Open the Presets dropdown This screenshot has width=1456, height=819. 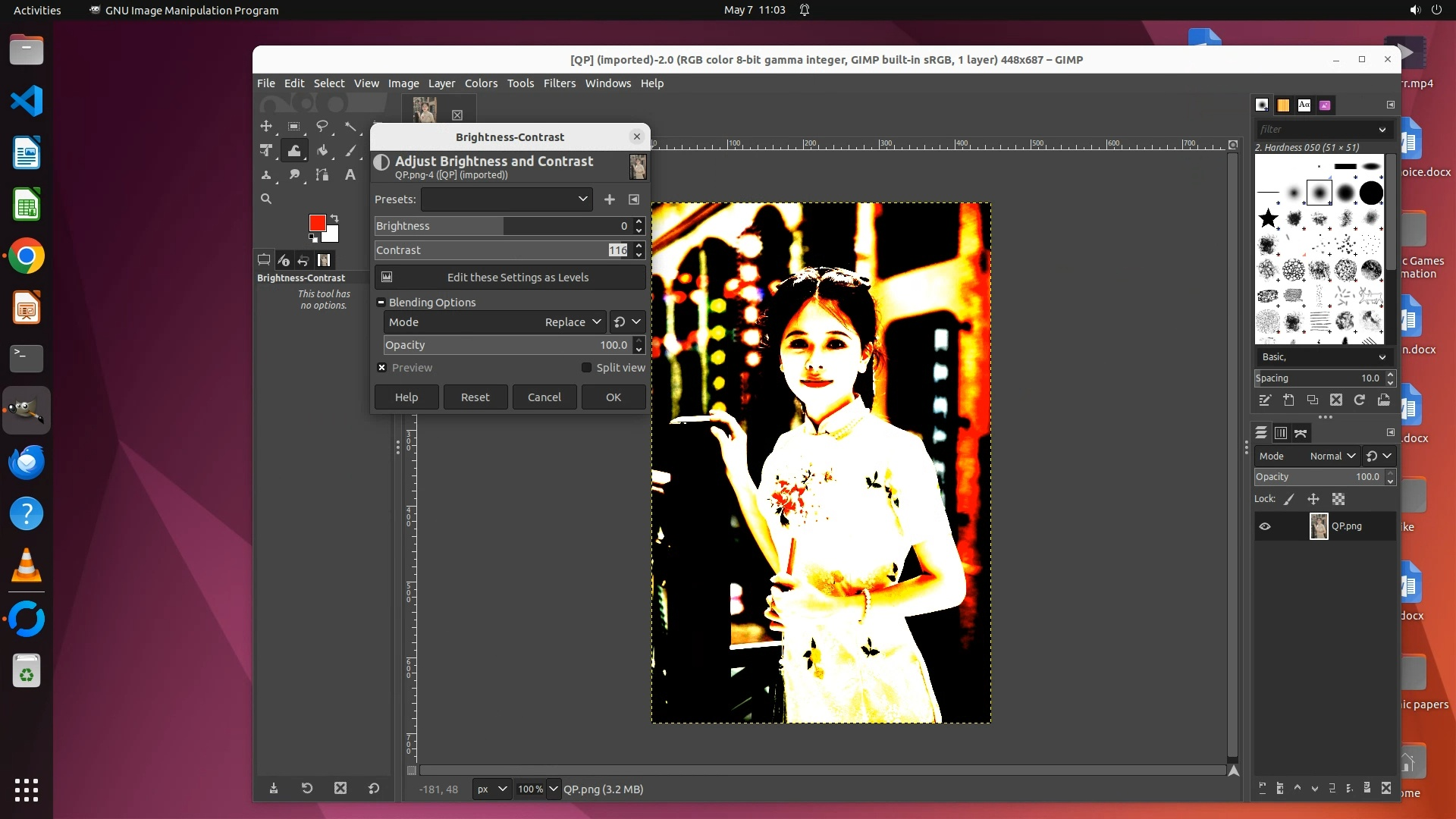tap(507, 199)
